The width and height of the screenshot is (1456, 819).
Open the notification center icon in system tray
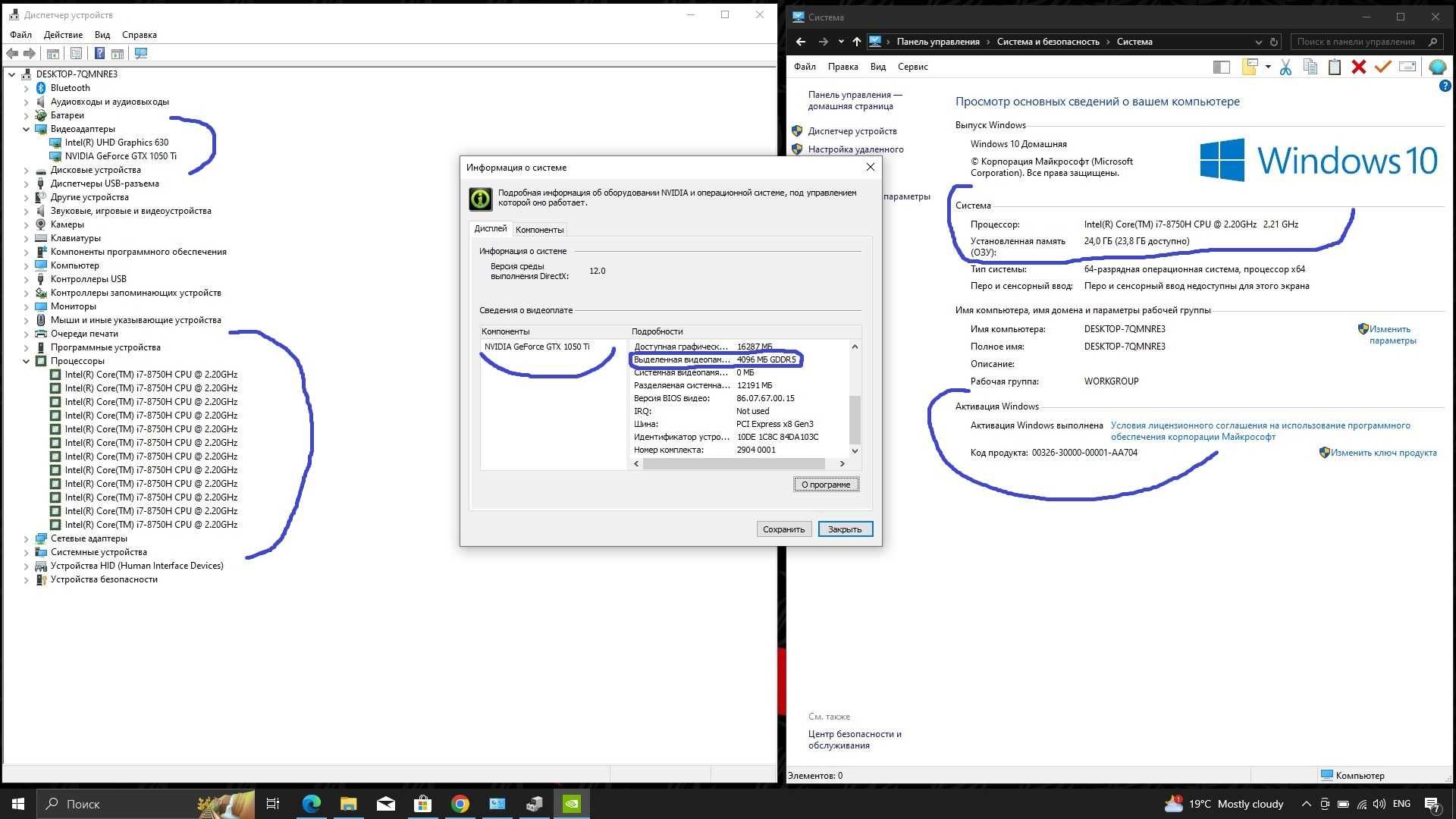(1432, 804)
